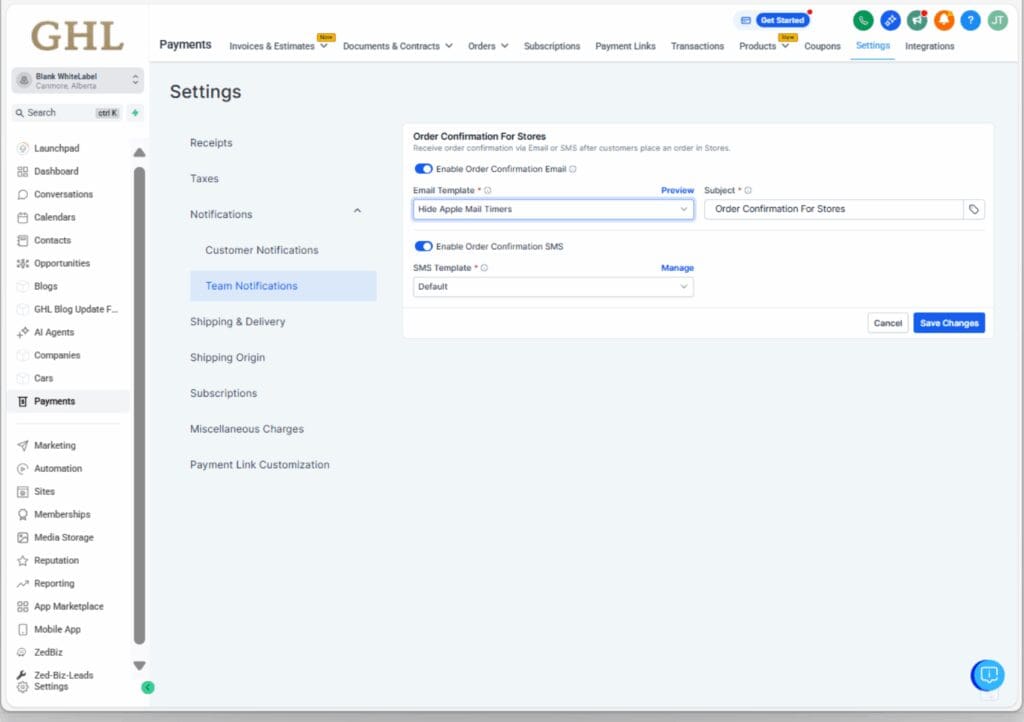Turn off Enable Order Confirmation SMS
Viewport: 1024px width, 722px height.
pos(423,246)
